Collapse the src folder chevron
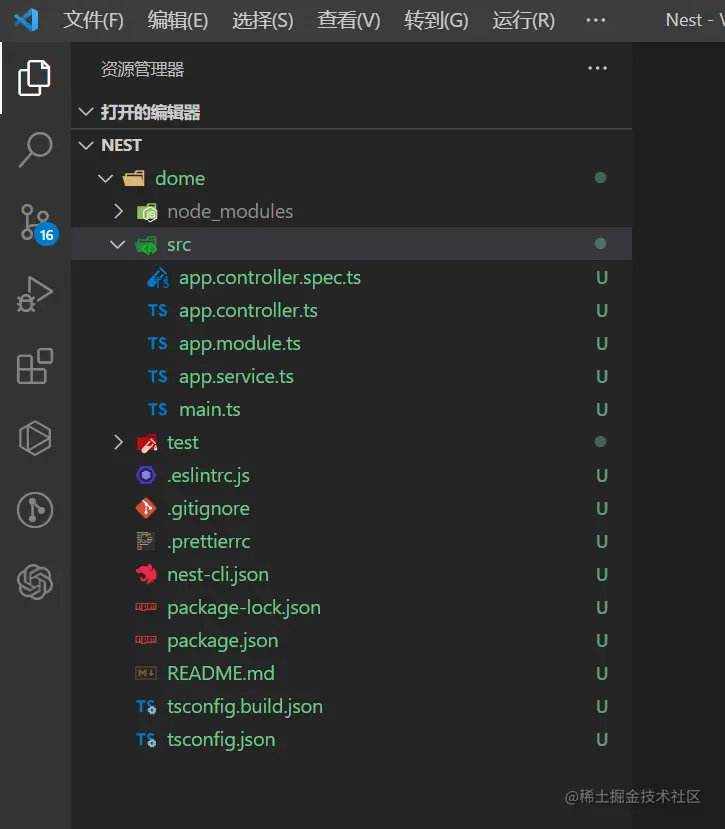Image resolution: width=725 pixels, height=829 pixels. 117,245
